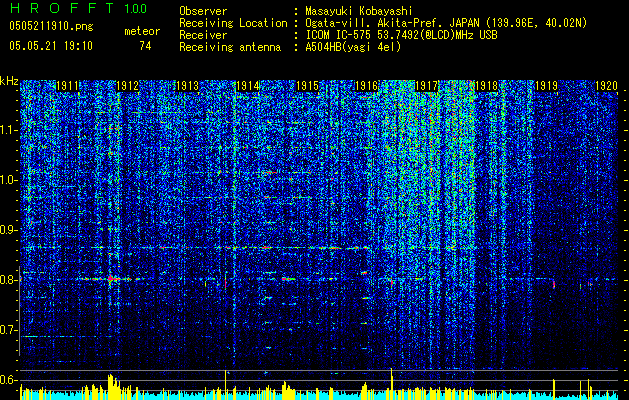Click the meteor count value 74

coord(145,46)
